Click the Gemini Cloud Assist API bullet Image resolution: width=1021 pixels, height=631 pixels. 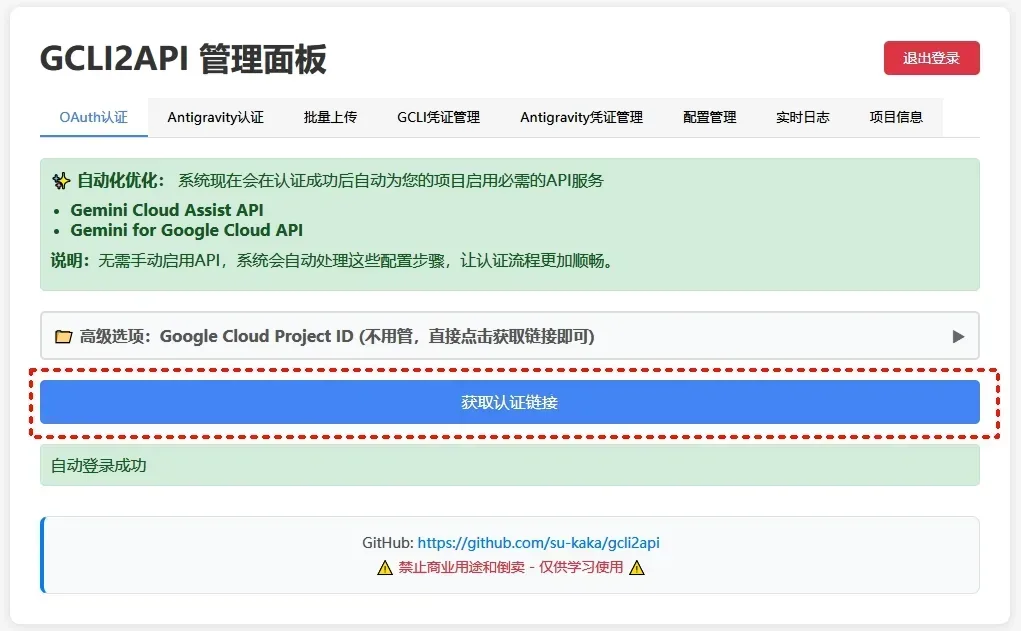point(167,210)
